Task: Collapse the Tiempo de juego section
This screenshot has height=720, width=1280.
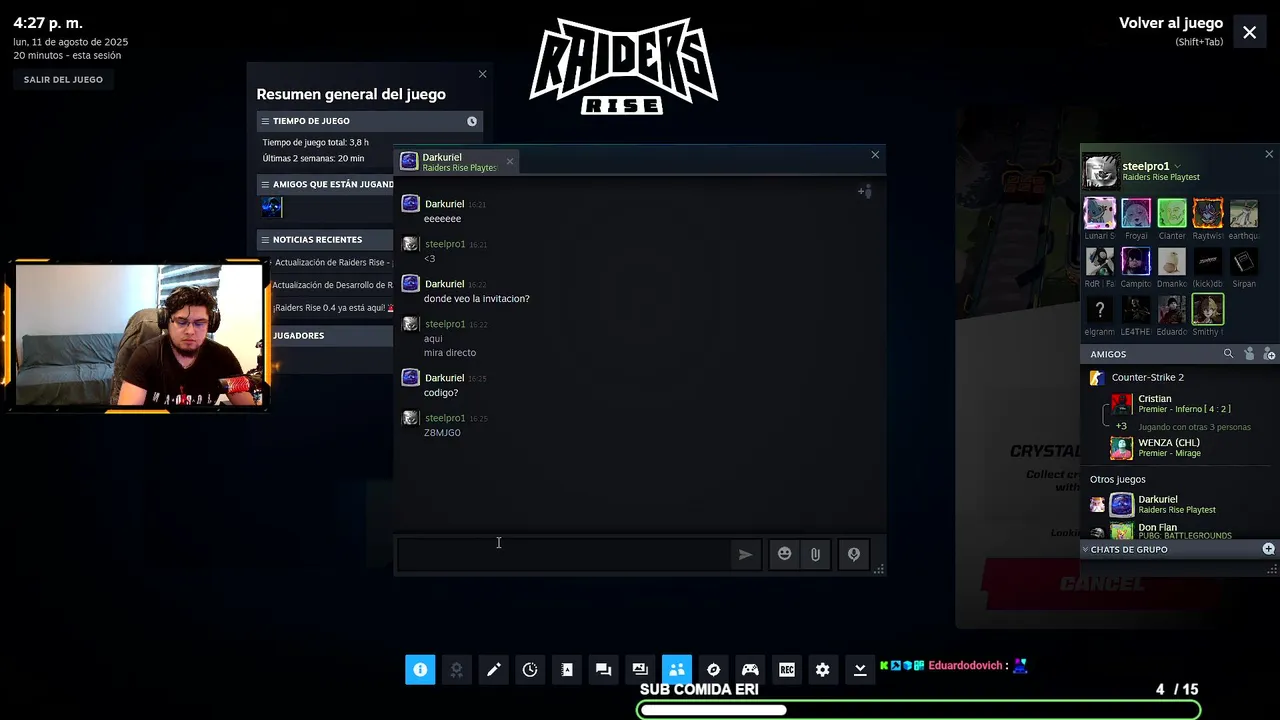Action: [265, 121]
